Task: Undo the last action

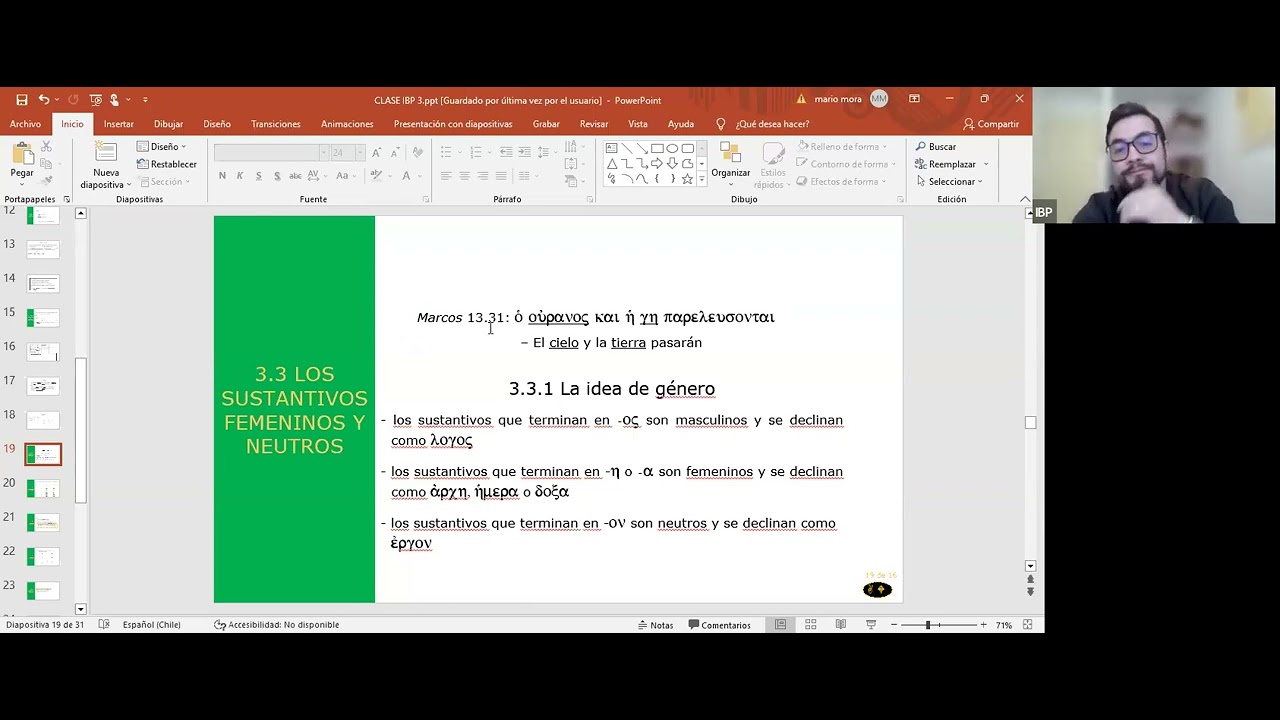Action: click(44, 100)
